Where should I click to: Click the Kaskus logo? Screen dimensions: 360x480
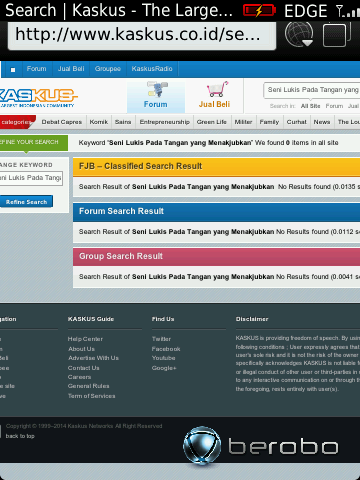pyautogui.click(x=37, y=97)
